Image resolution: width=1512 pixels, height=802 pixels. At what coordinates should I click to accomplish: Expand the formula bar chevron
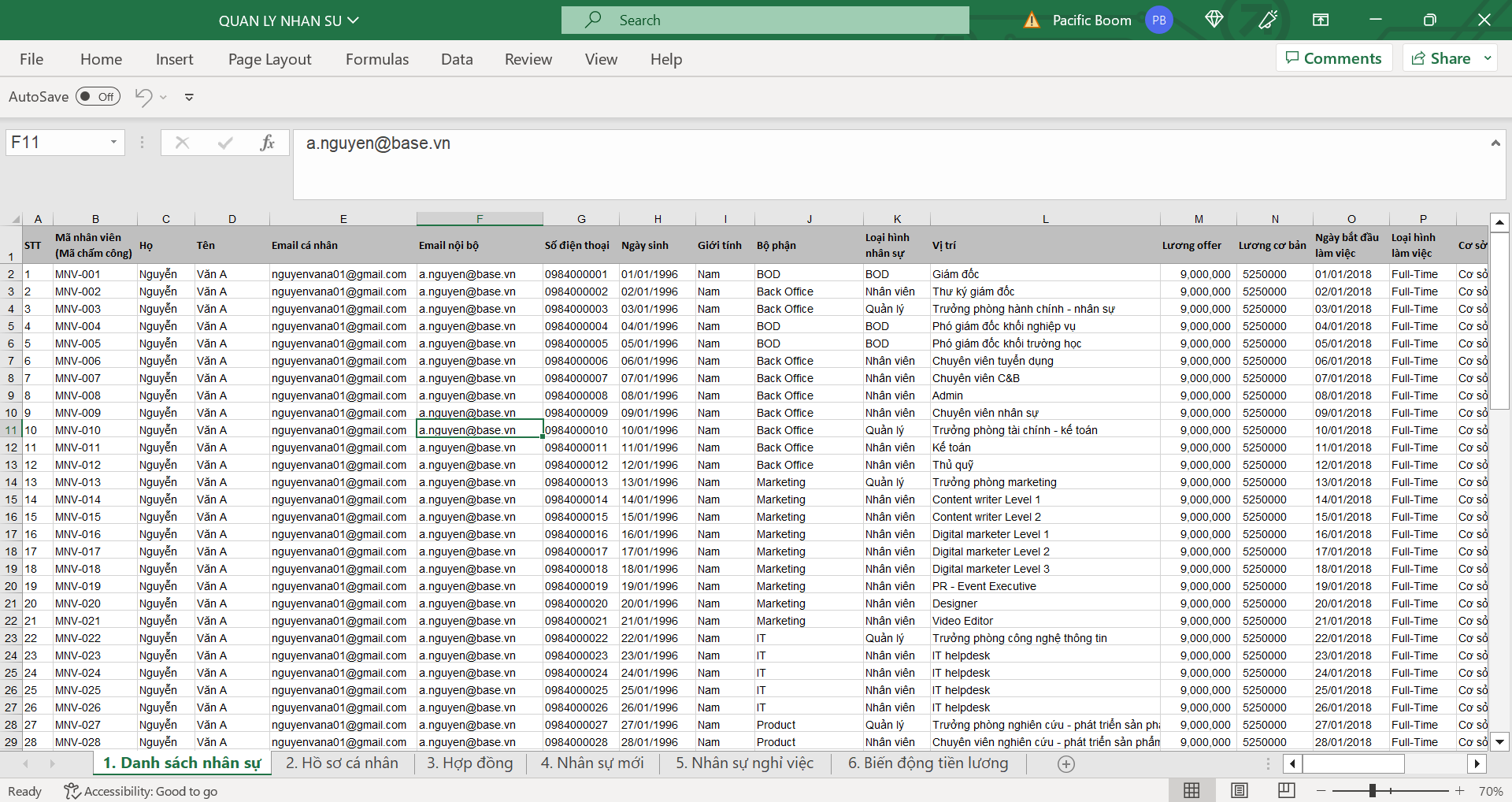coord(1495,143)
